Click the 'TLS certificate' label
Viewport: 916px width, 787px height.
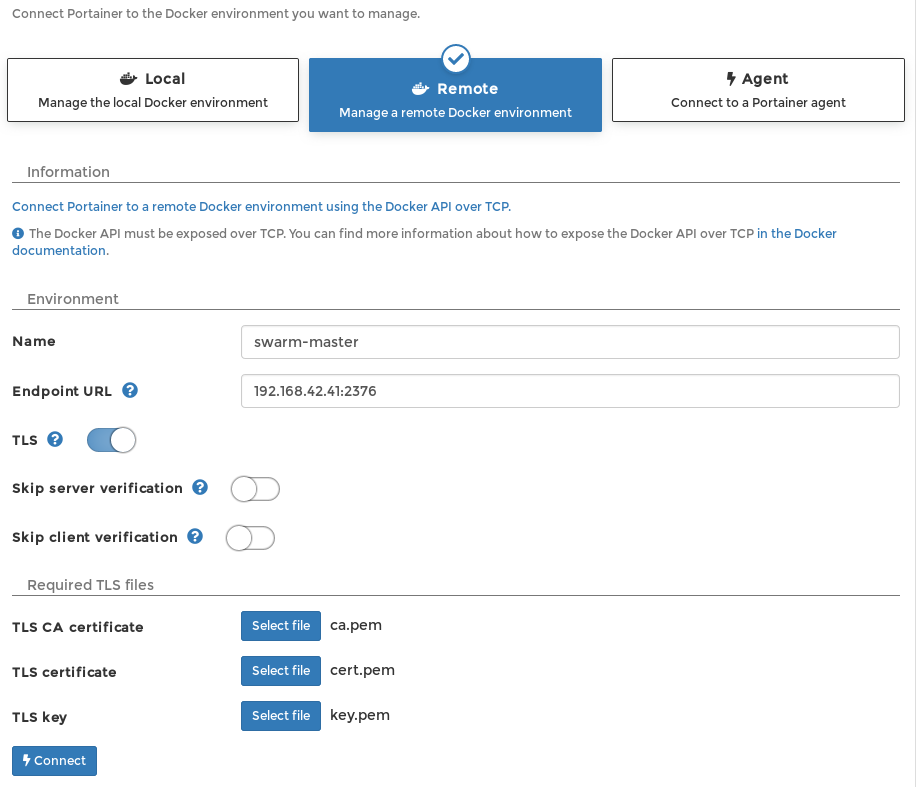click(64, 672)
